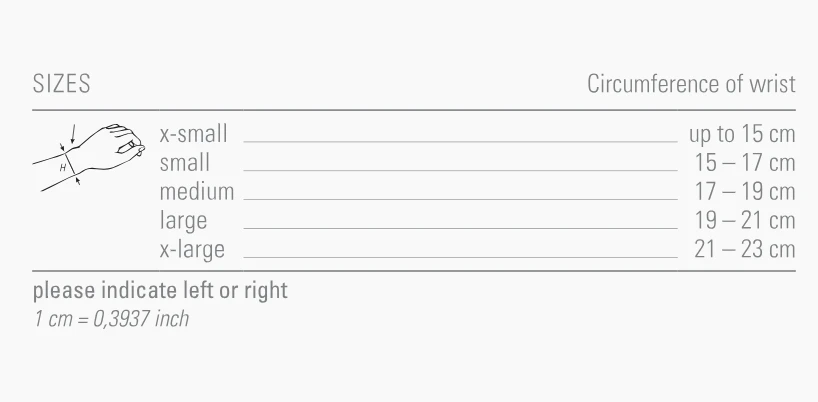The width and height of the screenshot is (818, 402).
Task: Click the dotted line in the x-large row
Action: click(x=460, y=258)
